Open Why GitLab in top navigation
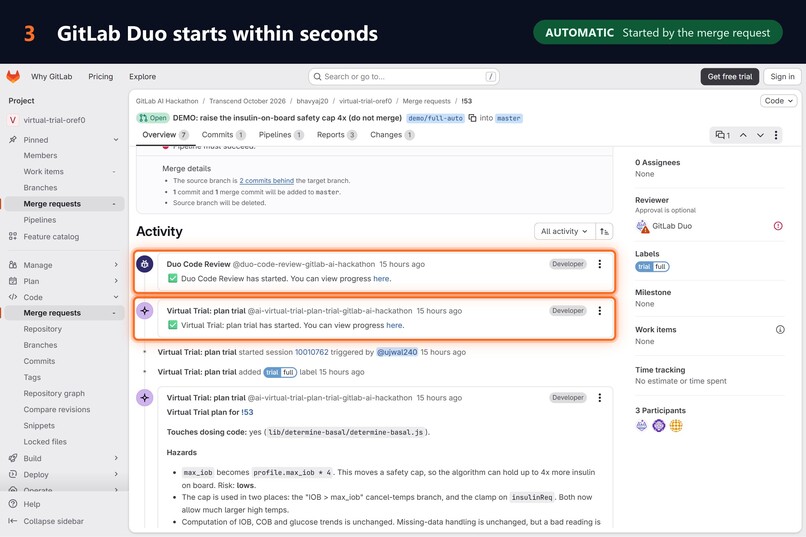 click(x=51, y=77)
